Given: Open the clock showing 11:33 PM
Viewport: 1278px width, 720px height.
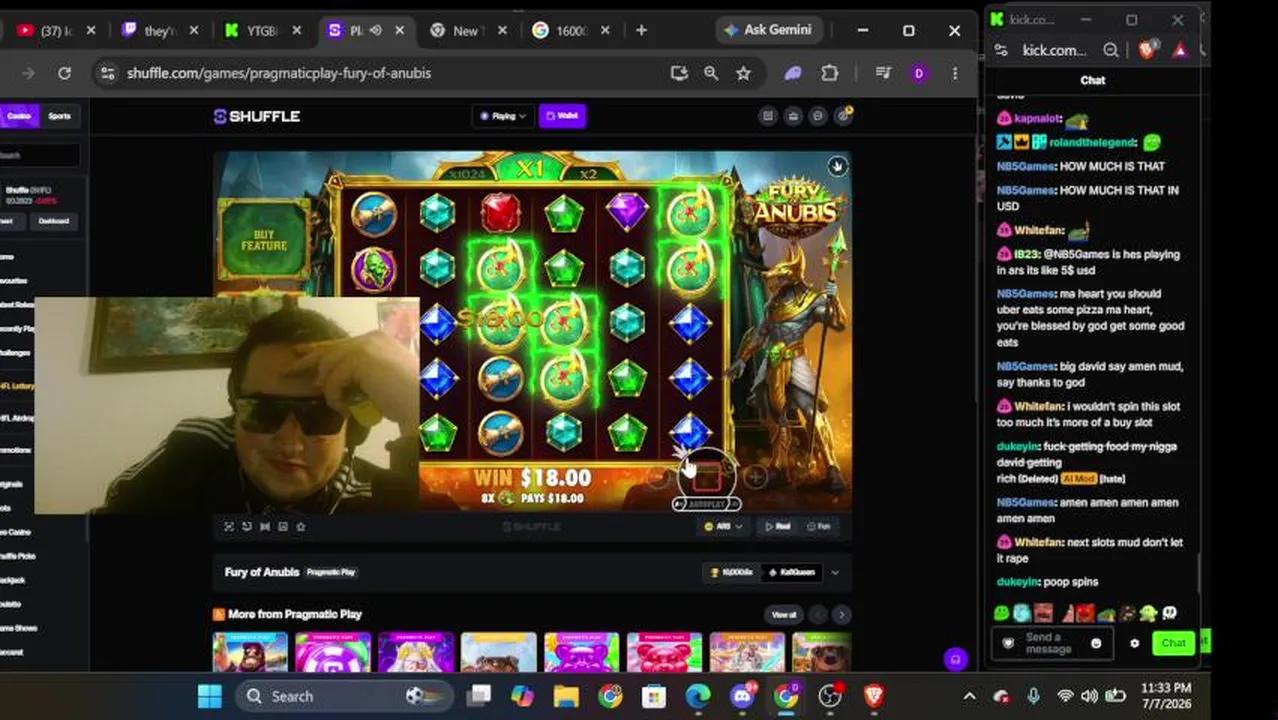Looking at the screenshot, I should [1166, 696].
